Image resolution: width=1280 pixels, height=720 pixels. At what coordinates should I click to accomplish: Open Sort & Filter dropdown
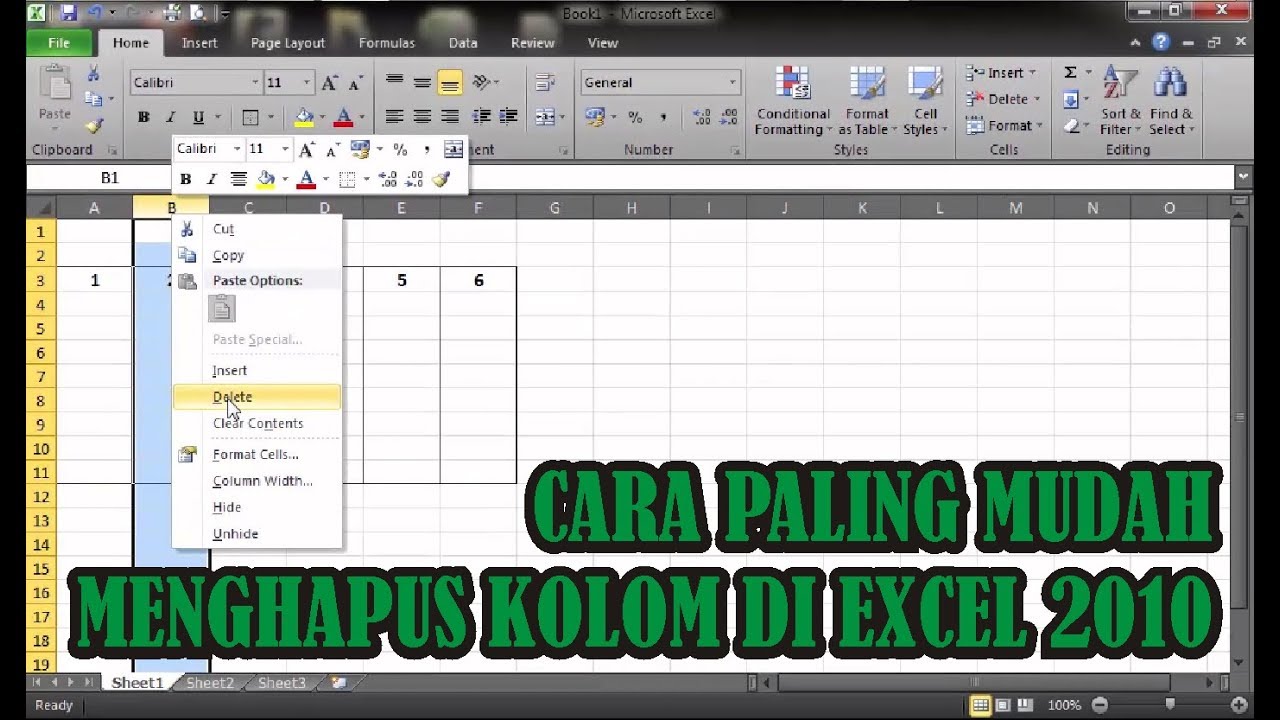coord(1119,102)
